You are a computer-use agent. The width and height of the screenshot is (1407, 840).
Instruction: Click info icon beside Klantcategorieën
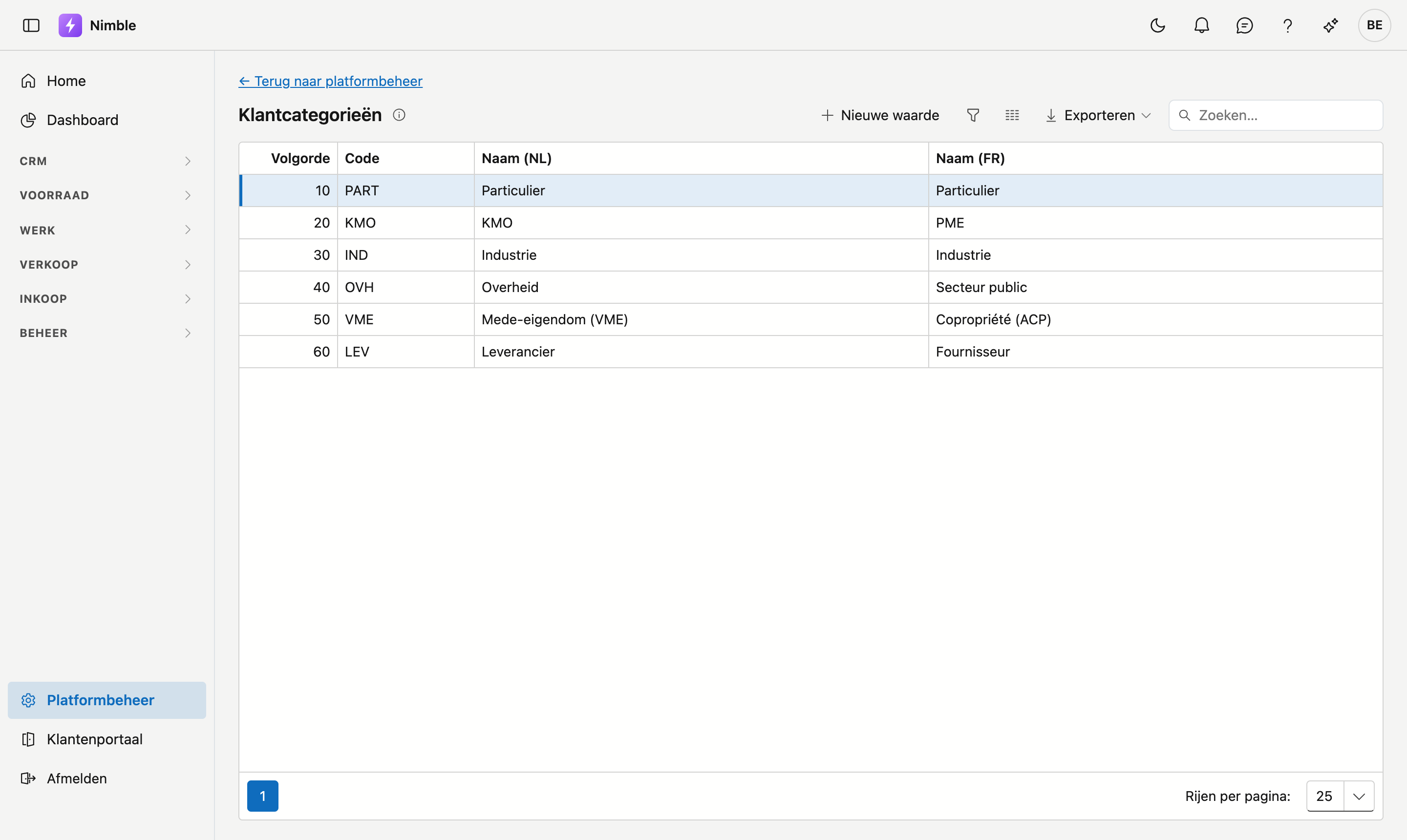click(x=399, y=115)
